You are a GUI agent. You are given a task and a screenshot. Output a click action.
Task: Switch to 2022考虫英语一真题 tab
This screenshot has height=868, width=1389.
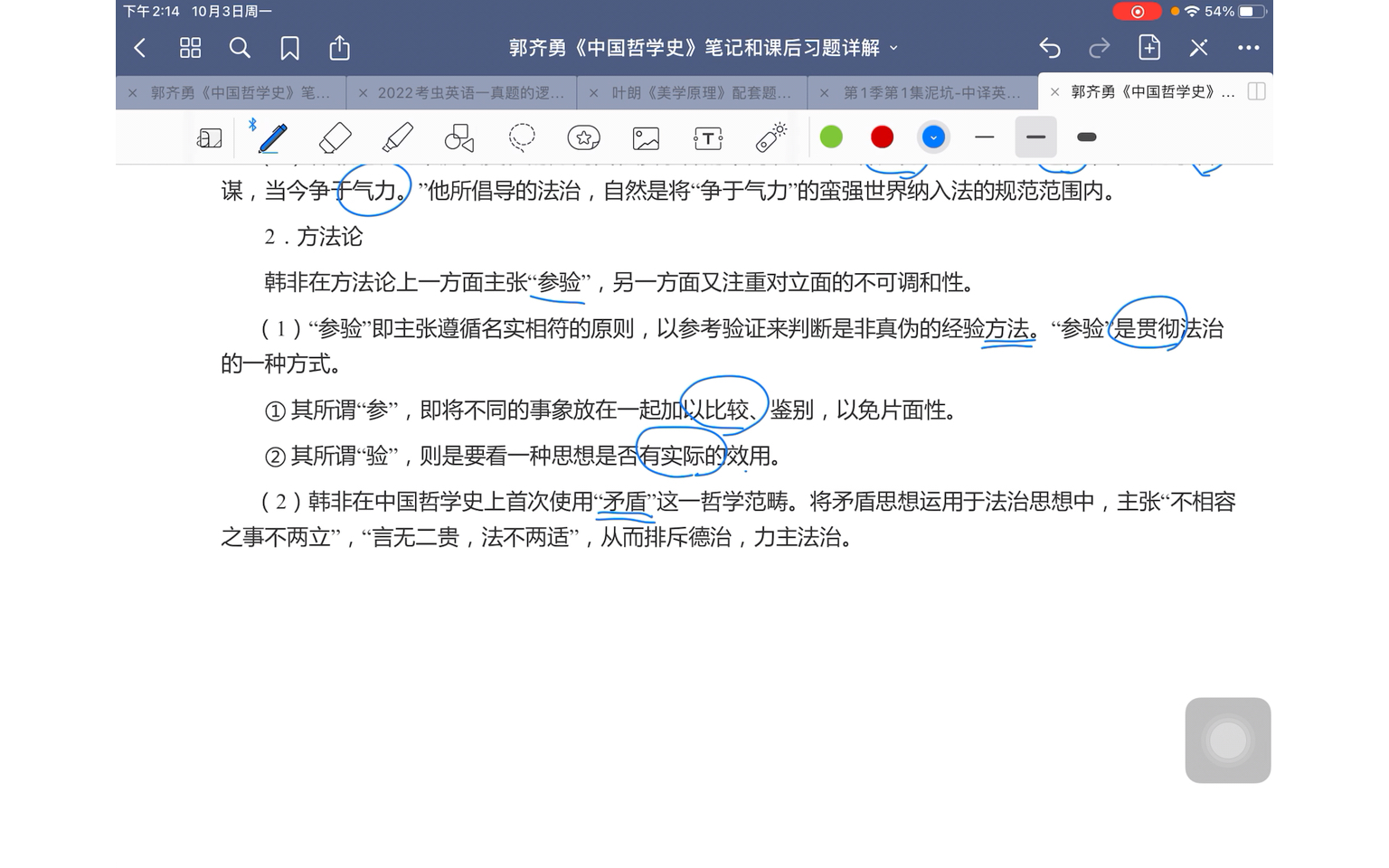tap(470, 92)
